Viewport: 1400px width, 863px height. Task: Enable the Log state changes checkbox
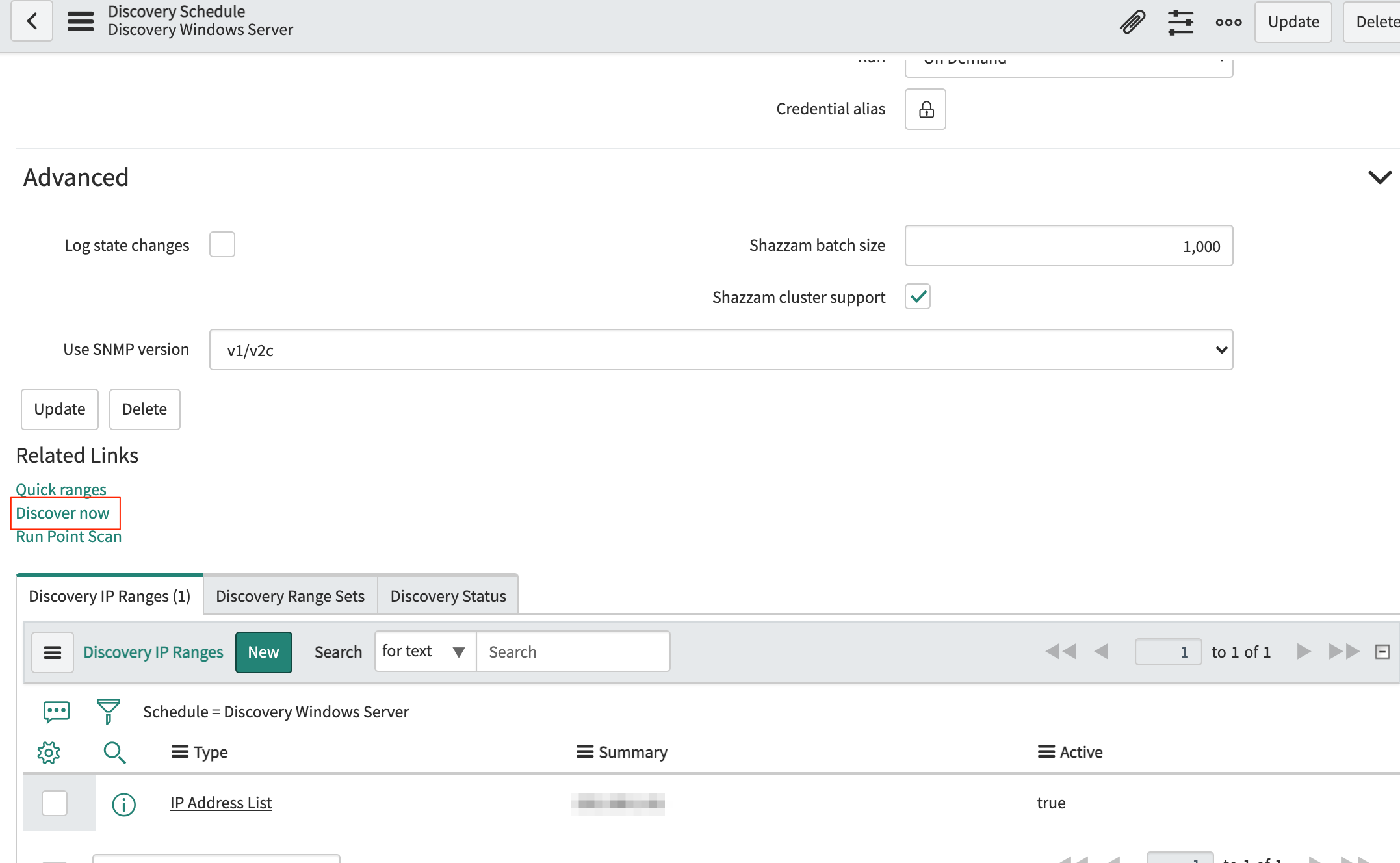click(222, 244)
